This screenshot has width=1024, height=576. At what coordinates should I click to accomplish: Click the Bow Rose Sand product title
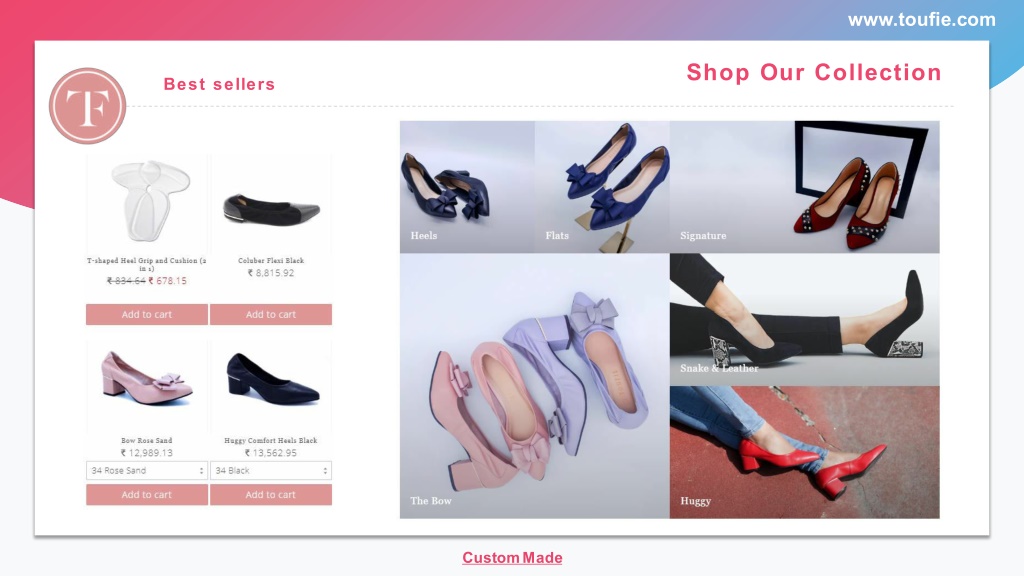(x=147, y=440)
